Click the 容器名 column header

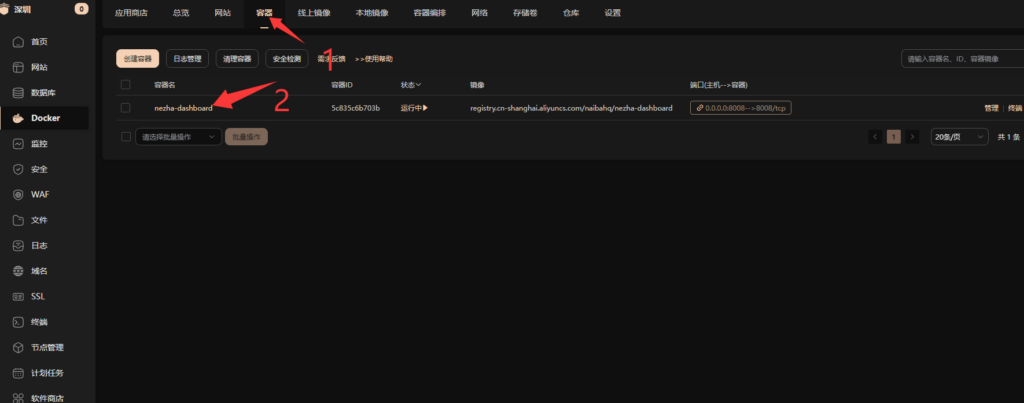165,85
